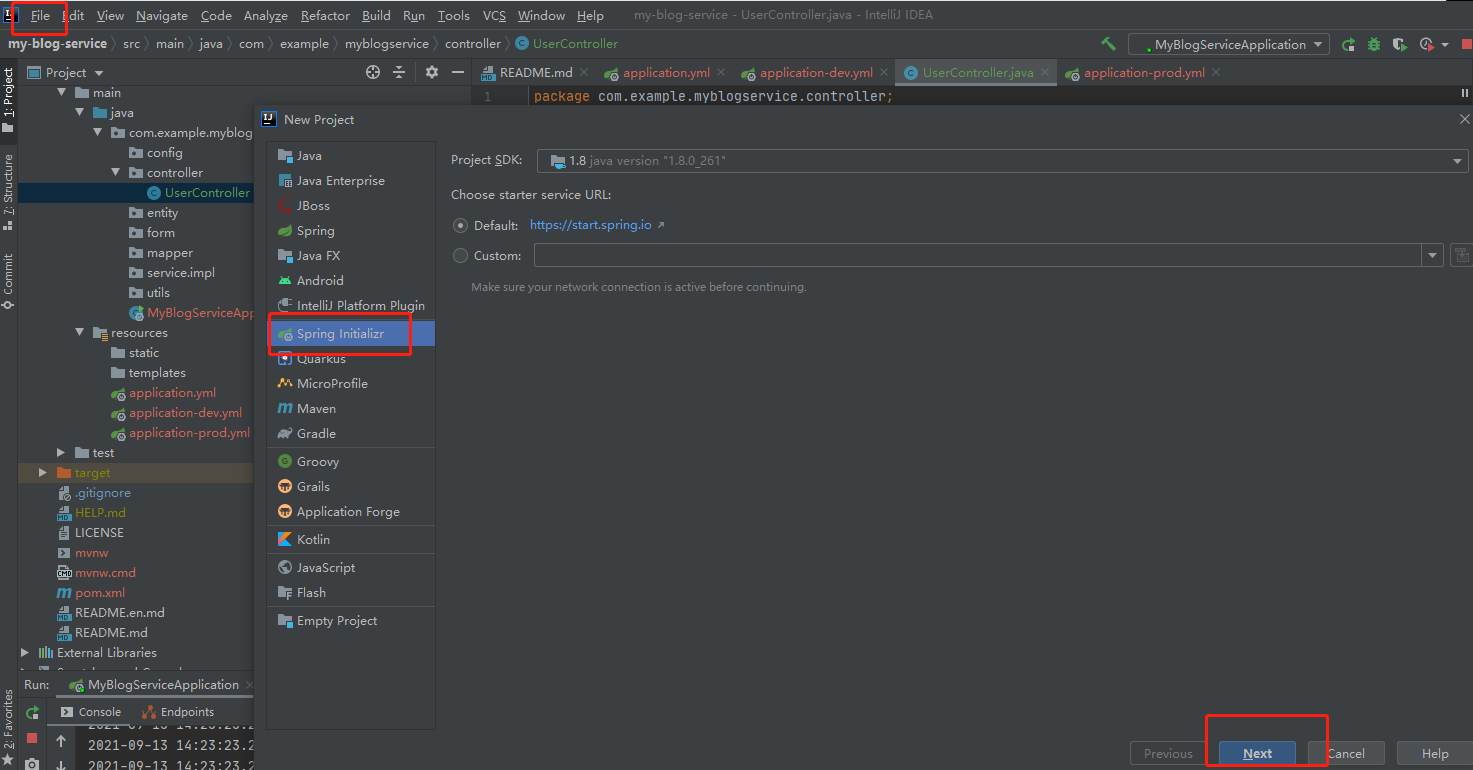Close the UserController.java editor tab
This screenshot has width=1473, height=770.
1044,73
